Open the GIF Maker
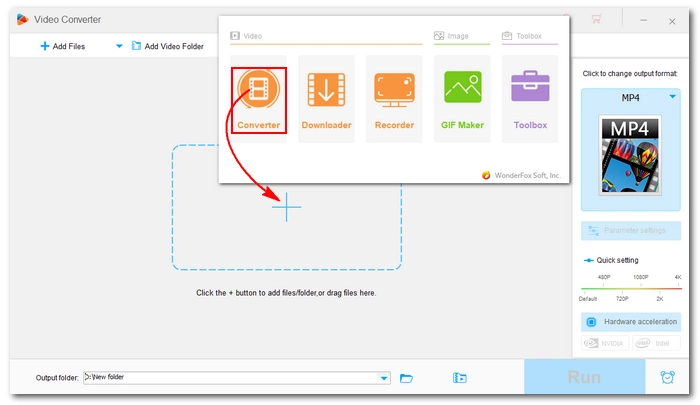 [x=462, y=100]
